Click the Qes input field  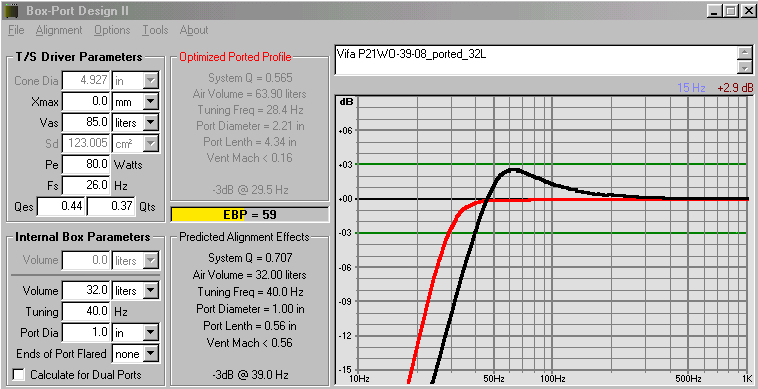[x=61, y=206]
